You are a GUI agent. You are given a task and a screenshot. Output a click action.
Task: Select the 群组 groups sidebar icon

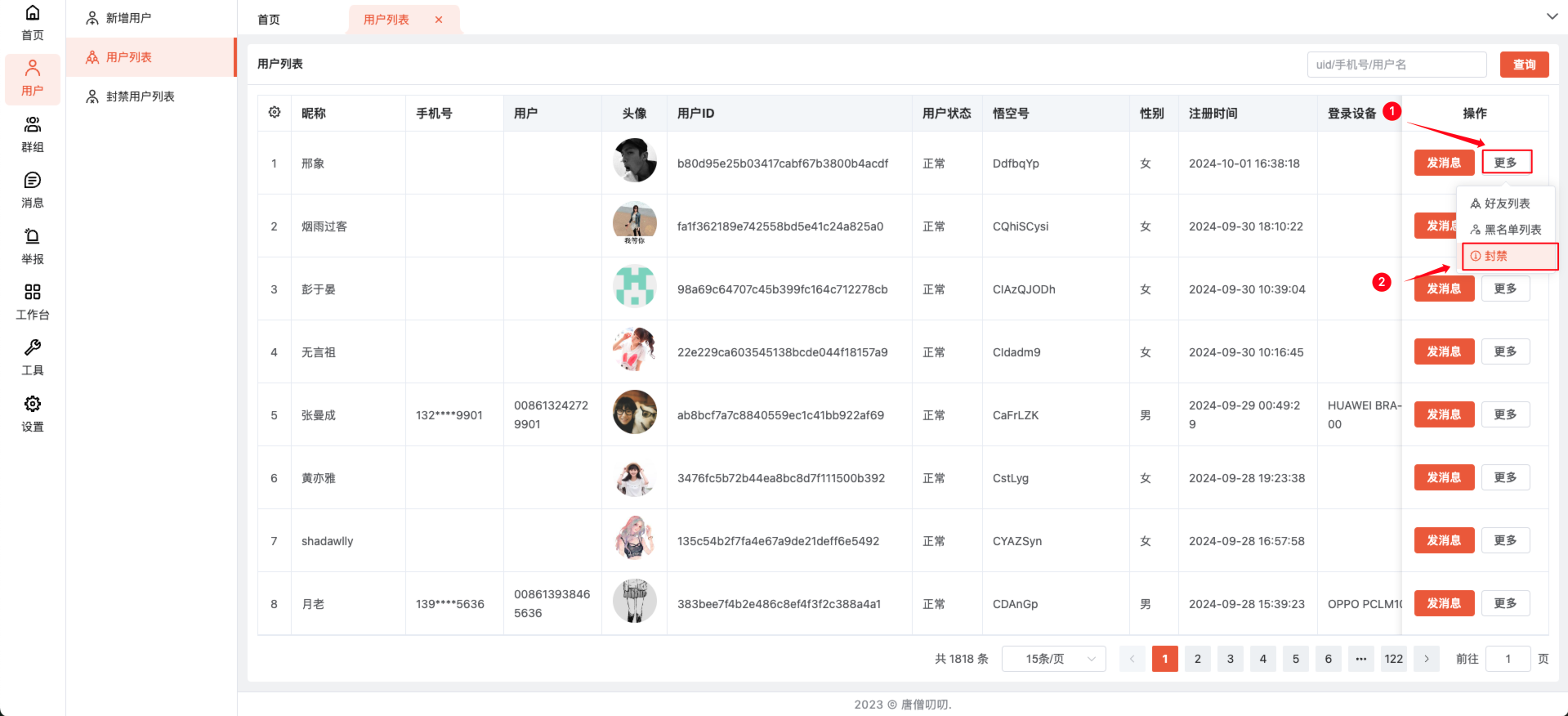point(33,135)
